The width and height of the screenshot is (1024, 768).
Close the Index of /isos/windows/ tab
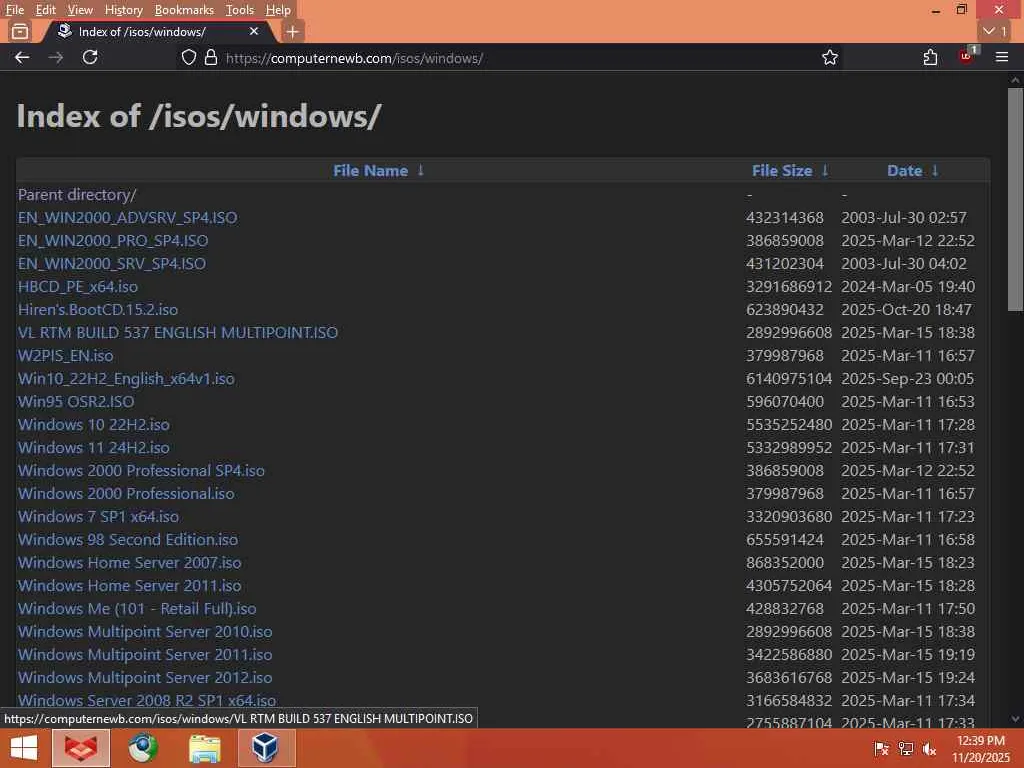pyautogui.click(x=254, y=31)
